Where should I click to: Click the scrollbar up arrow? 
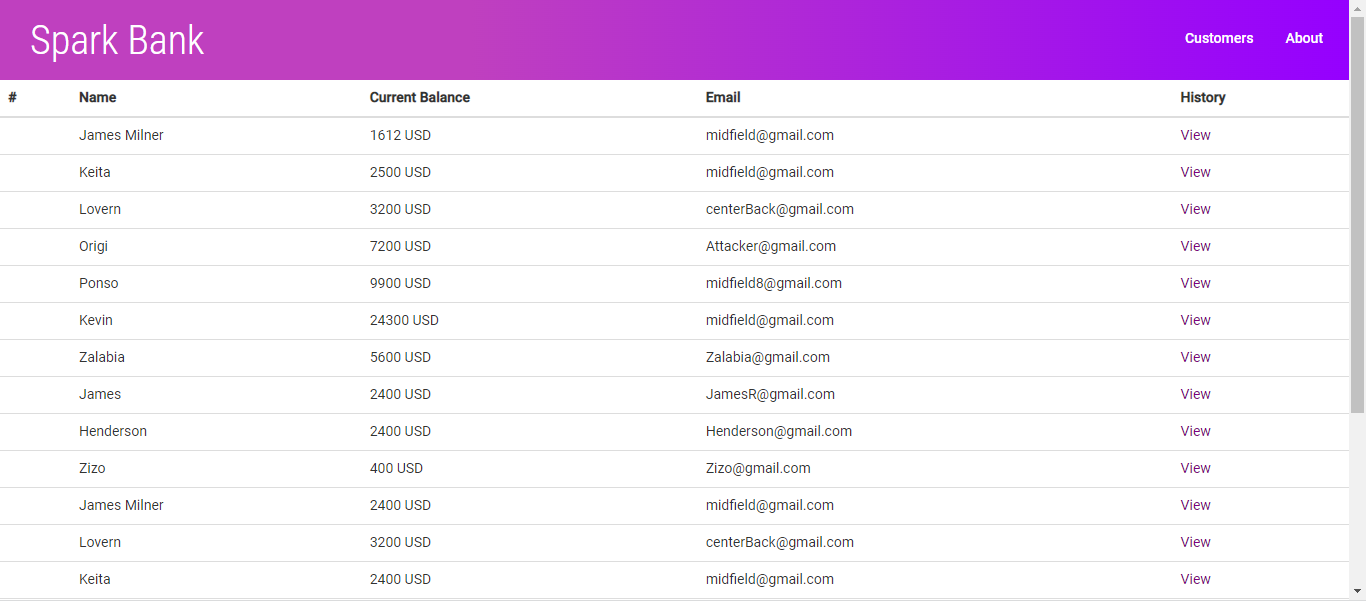coord(1358,8)
